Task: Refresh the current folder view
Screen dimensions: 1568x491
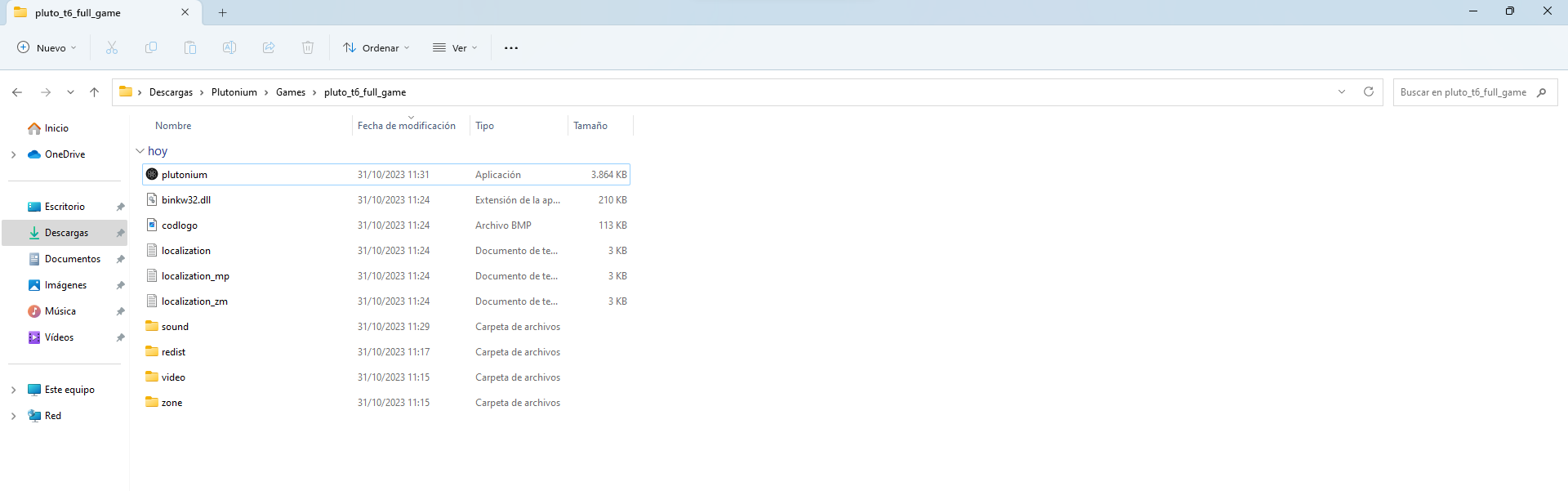Action: pyautogui.click(x=1369, y=92)
